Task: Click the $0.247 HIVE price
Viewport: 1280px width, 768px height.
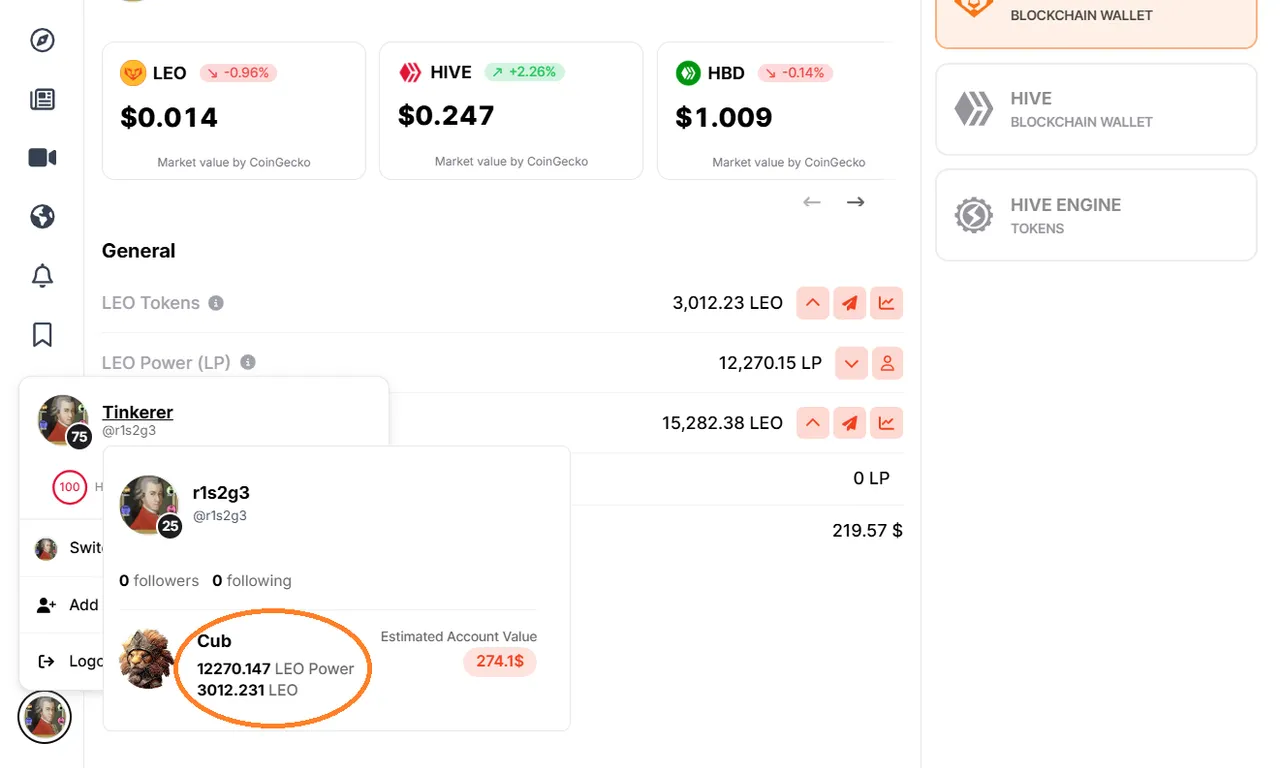Action: click(446, 116)
